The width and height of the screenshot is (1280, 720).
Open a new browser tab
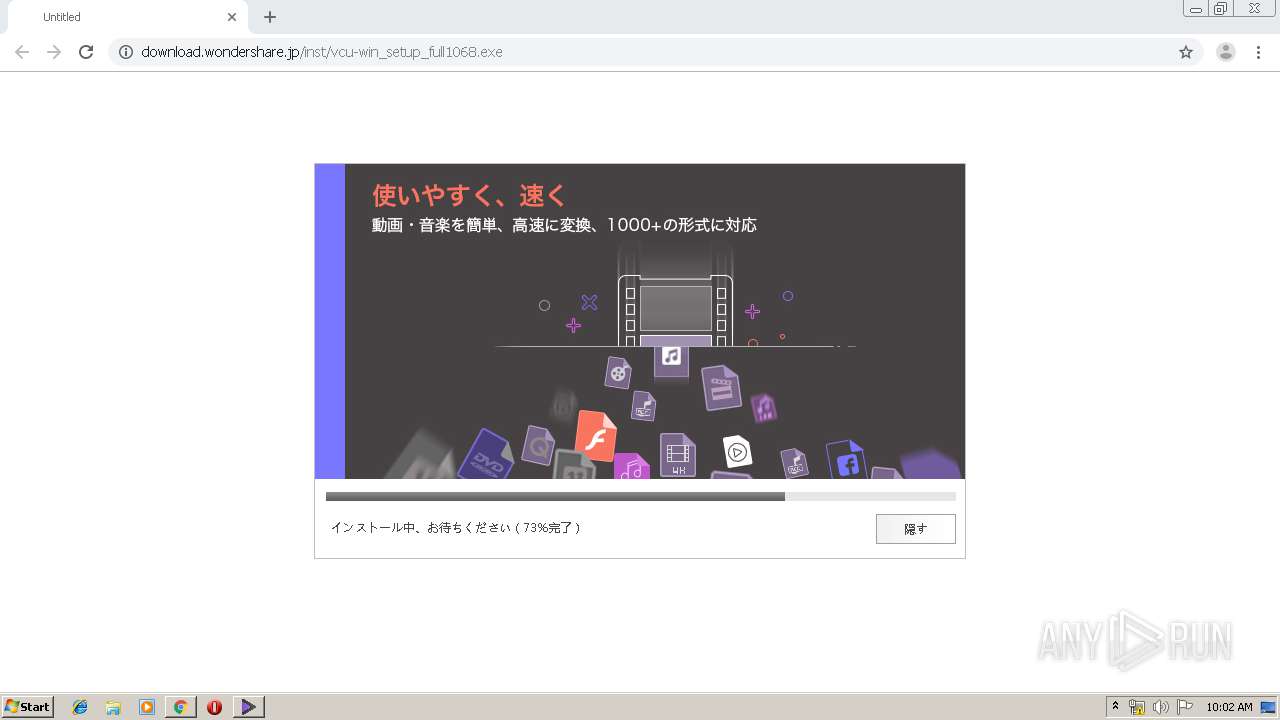pos(270,17)
